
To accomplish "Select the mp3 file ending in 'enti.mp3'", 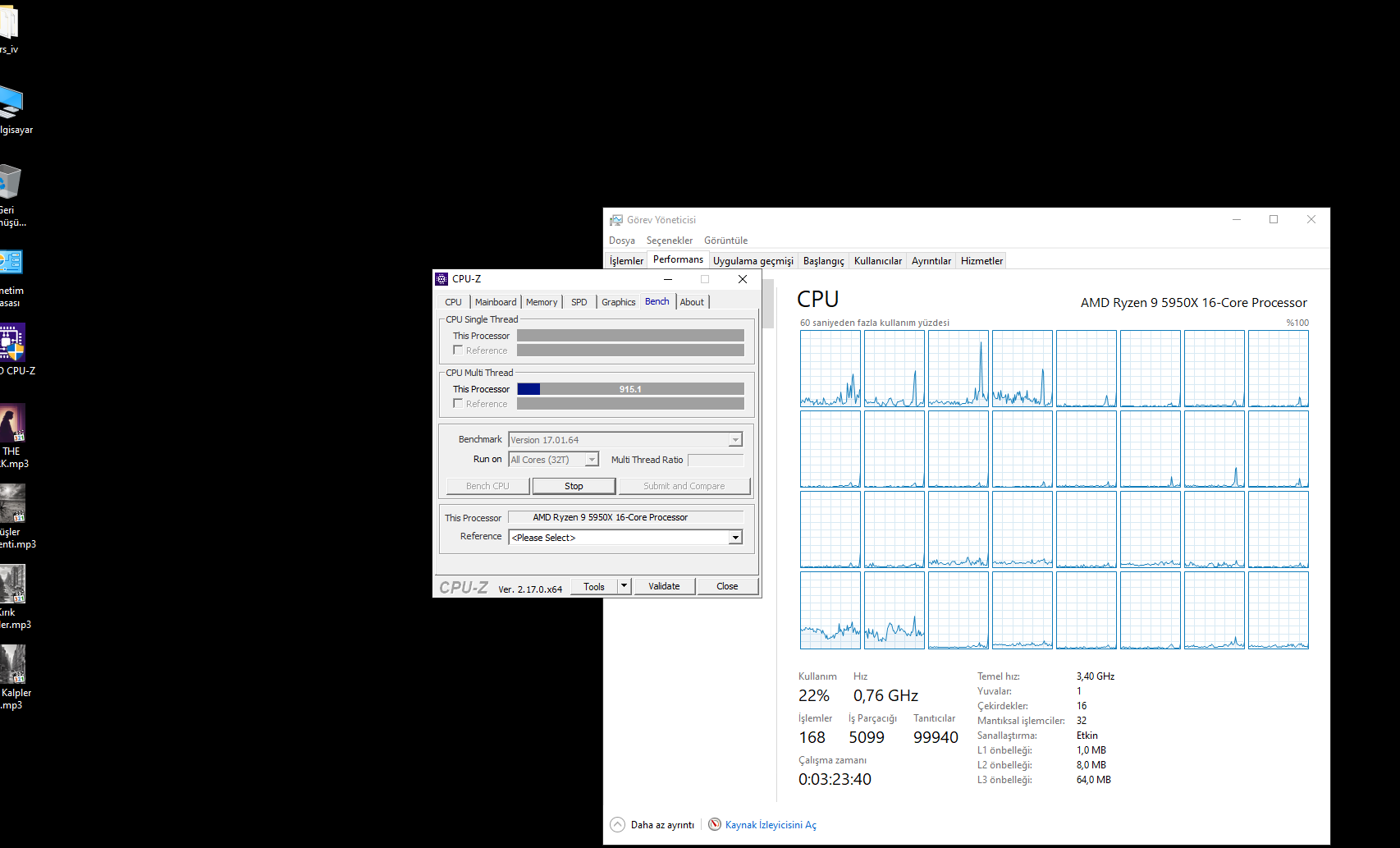I will point(12,503).
